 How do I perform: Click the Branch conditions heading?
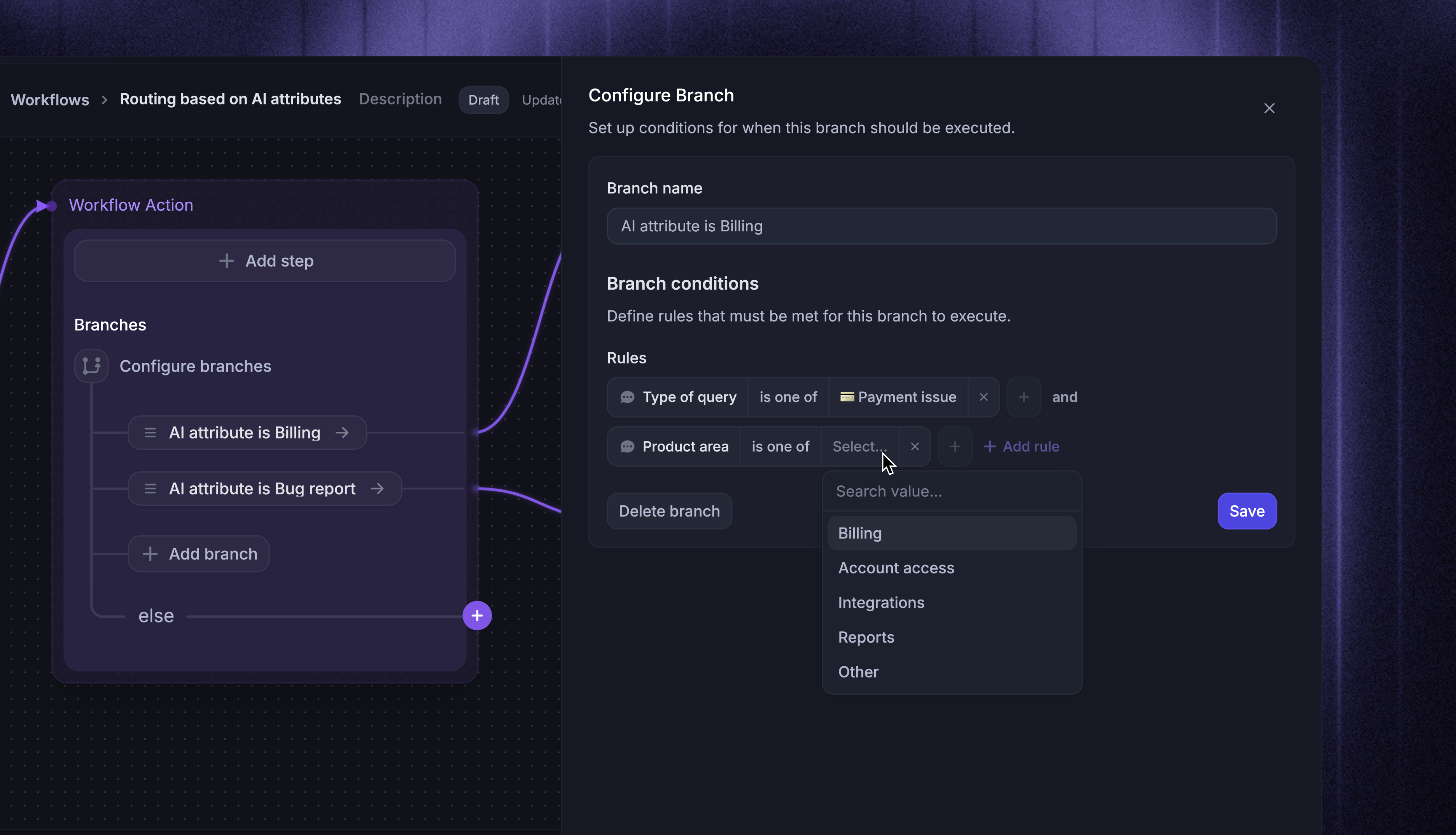682,283
